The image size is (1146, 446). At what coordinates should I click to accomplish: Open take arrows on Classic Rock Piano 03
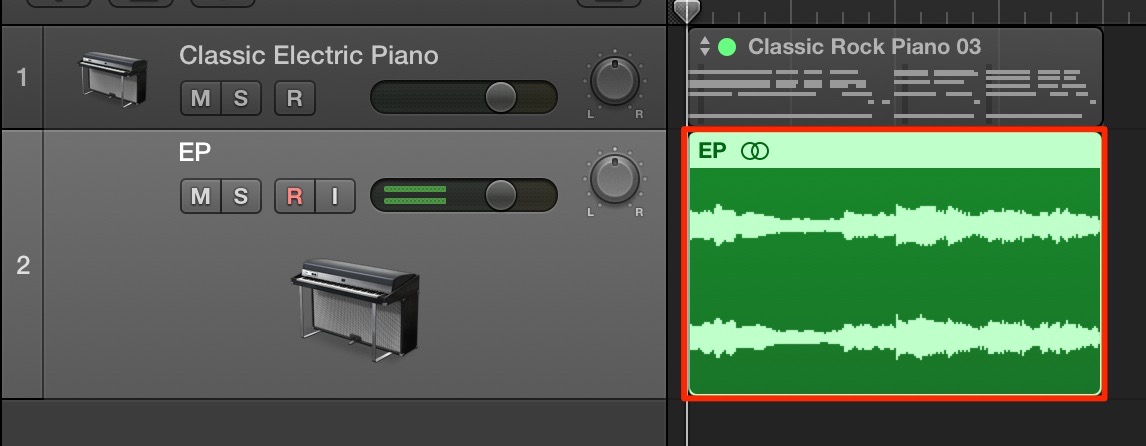(x=705, y=47)
